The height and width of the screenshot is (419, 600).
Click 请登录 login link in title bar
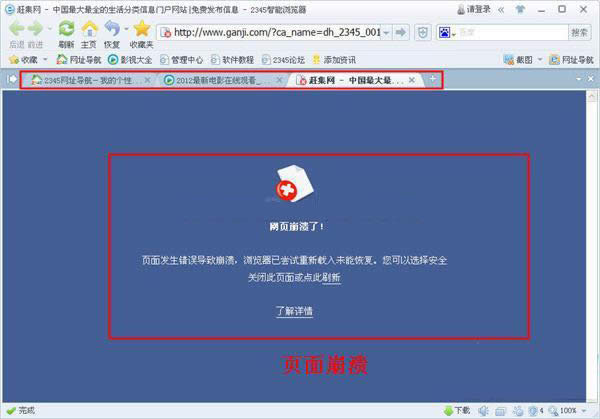(474, 10)
